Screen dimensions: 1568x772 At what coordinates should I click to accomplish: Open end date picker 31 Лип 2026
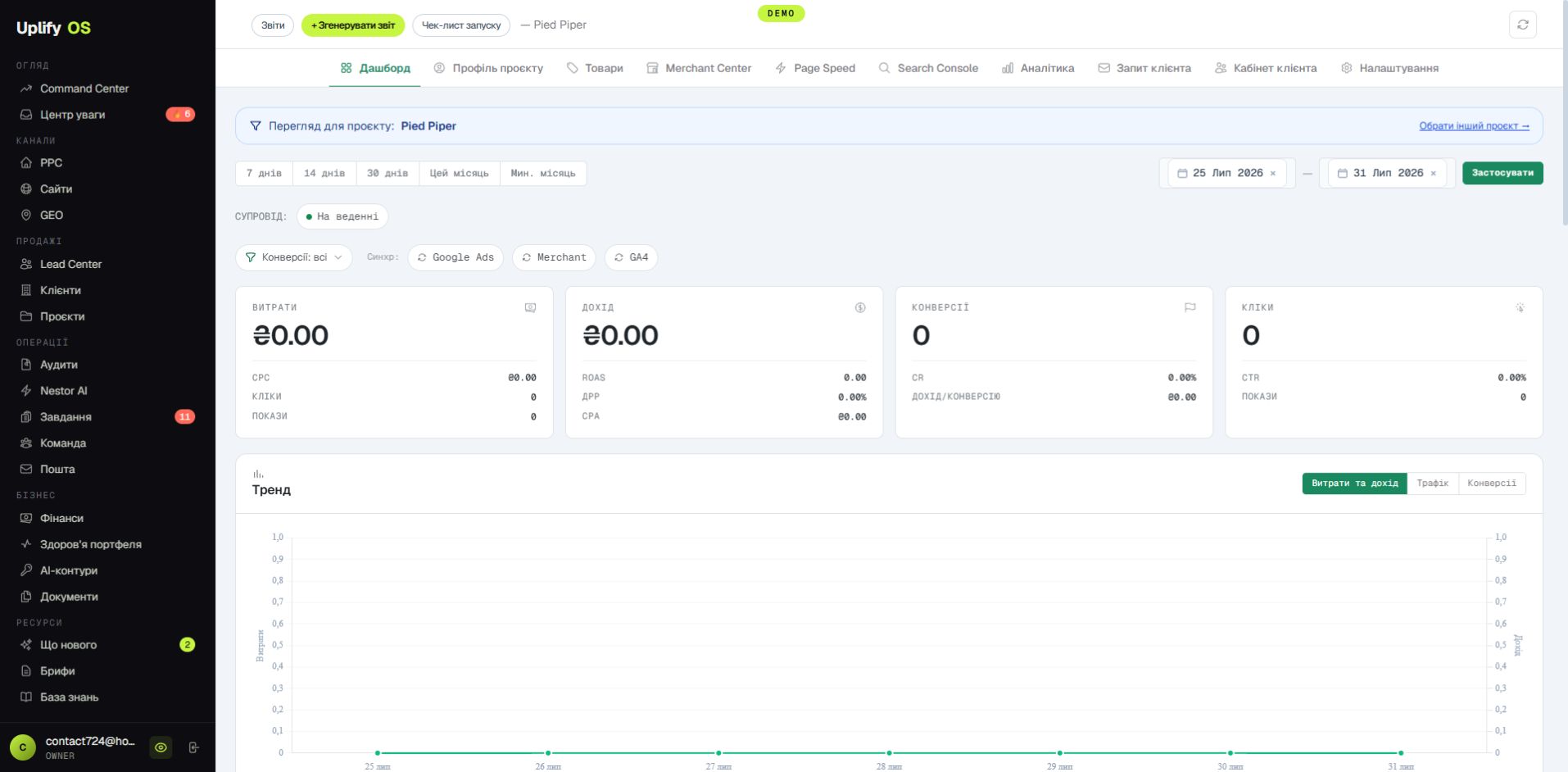tap(1387, 174)
